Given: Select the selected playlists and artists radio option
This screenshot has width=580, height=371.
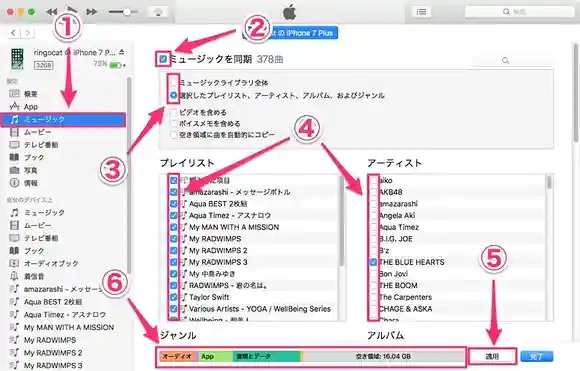Looking at the screenshot, I should [x=173, y=95].
